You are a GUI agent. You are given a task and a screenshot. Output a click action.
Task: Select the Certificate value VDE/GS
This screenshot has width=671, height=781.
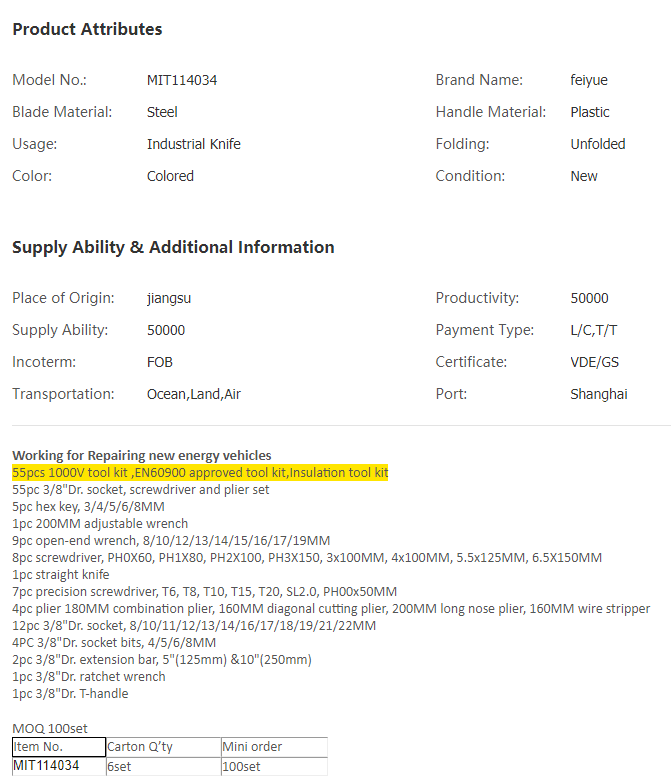pos(594,362)
